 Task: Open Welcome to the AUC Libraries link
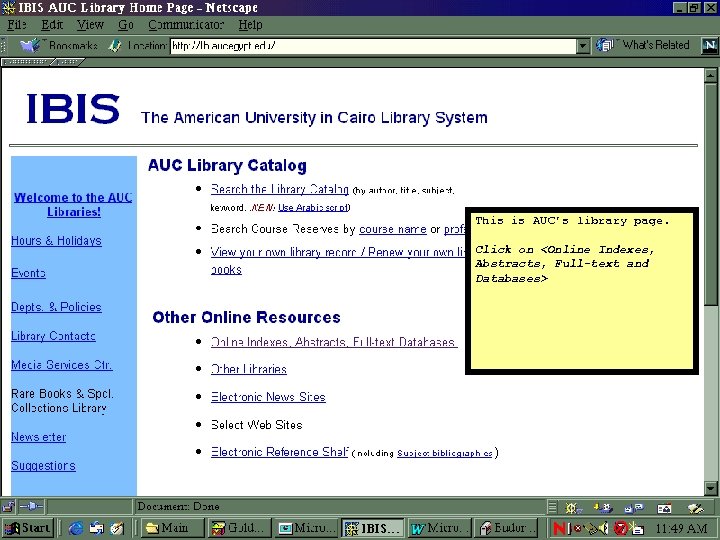73,204
